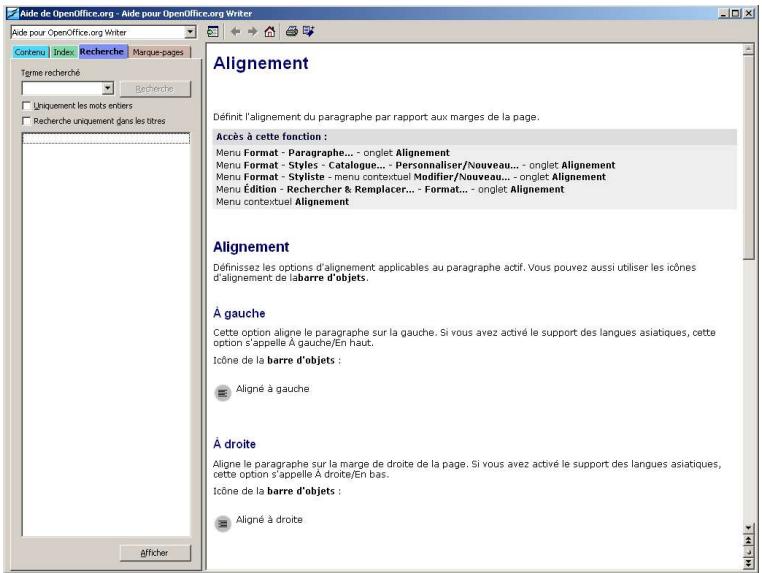Open the help start page (house icon)
The width and height of the screenshot is (762, 573).
point(270,32)
